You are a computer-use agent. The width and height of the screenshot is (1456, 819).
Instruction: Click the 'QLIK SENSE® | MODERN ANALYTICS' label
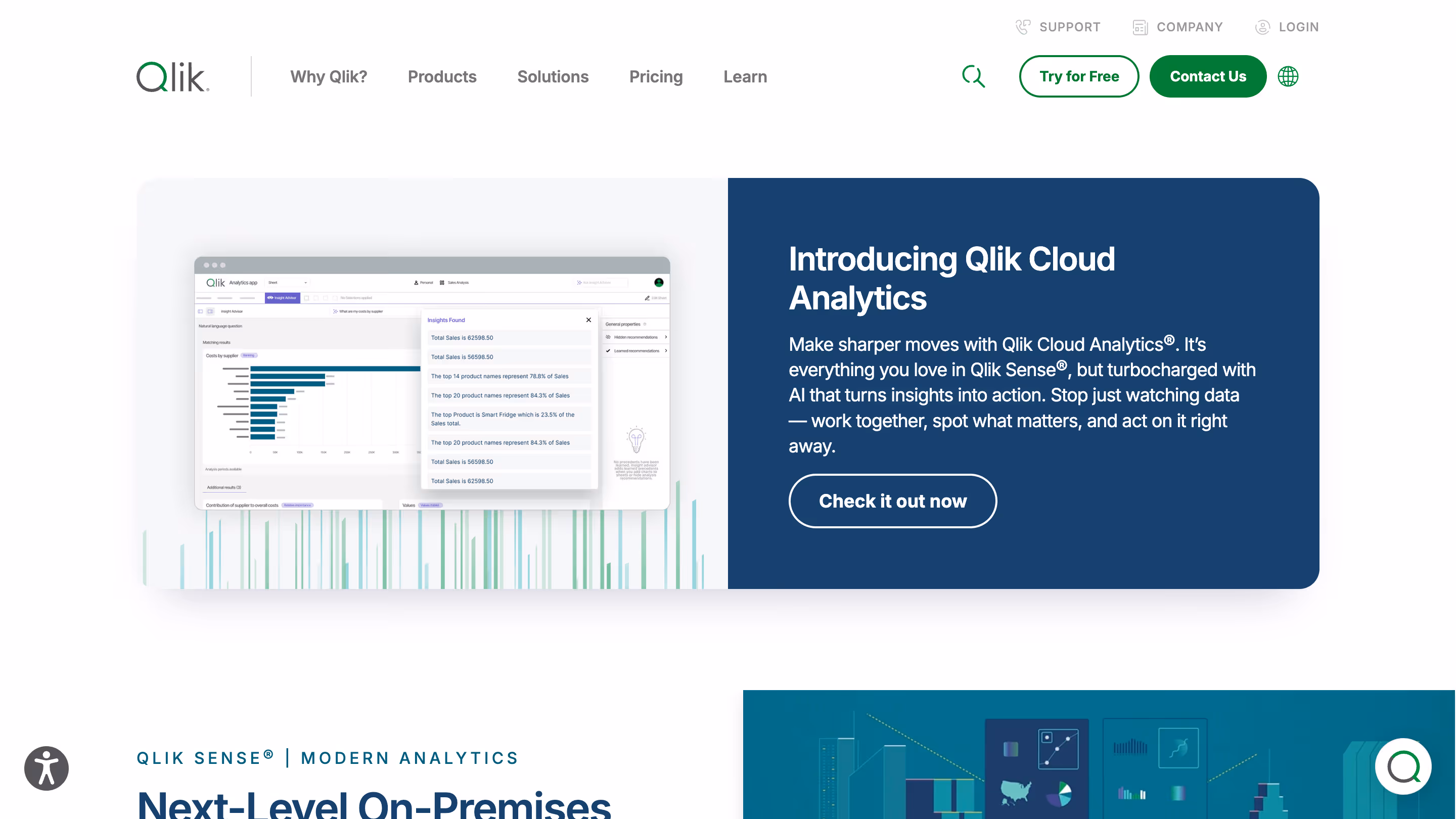tap(328, 757)
